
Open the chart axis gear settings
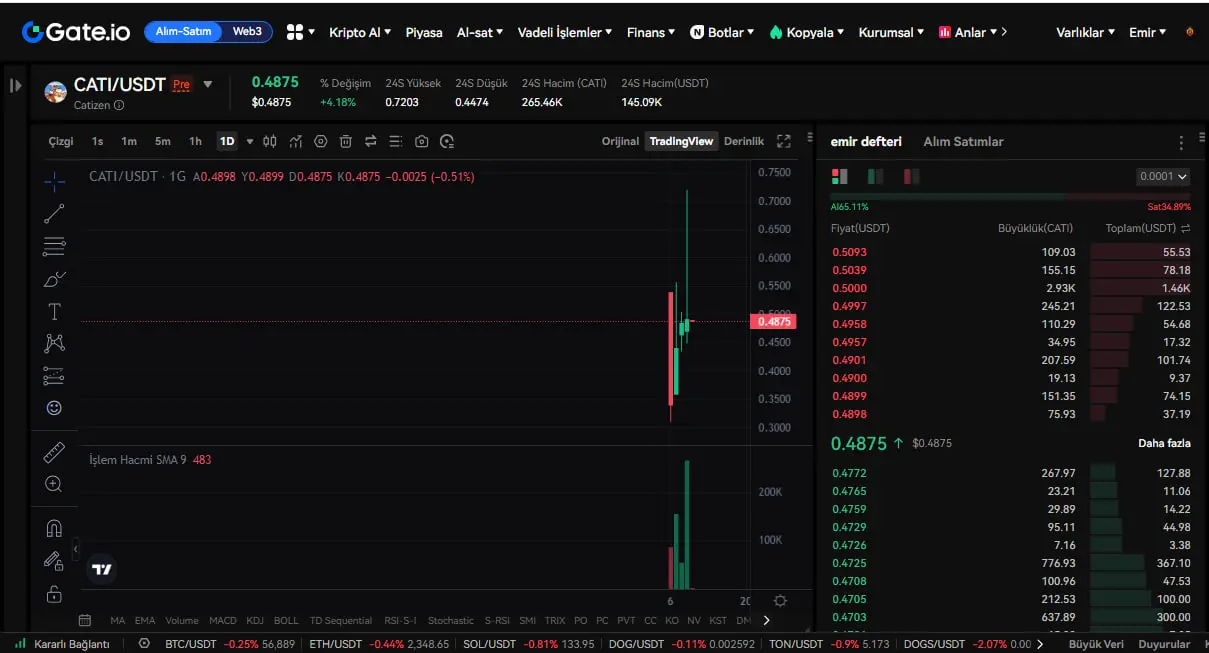[780, 601]
